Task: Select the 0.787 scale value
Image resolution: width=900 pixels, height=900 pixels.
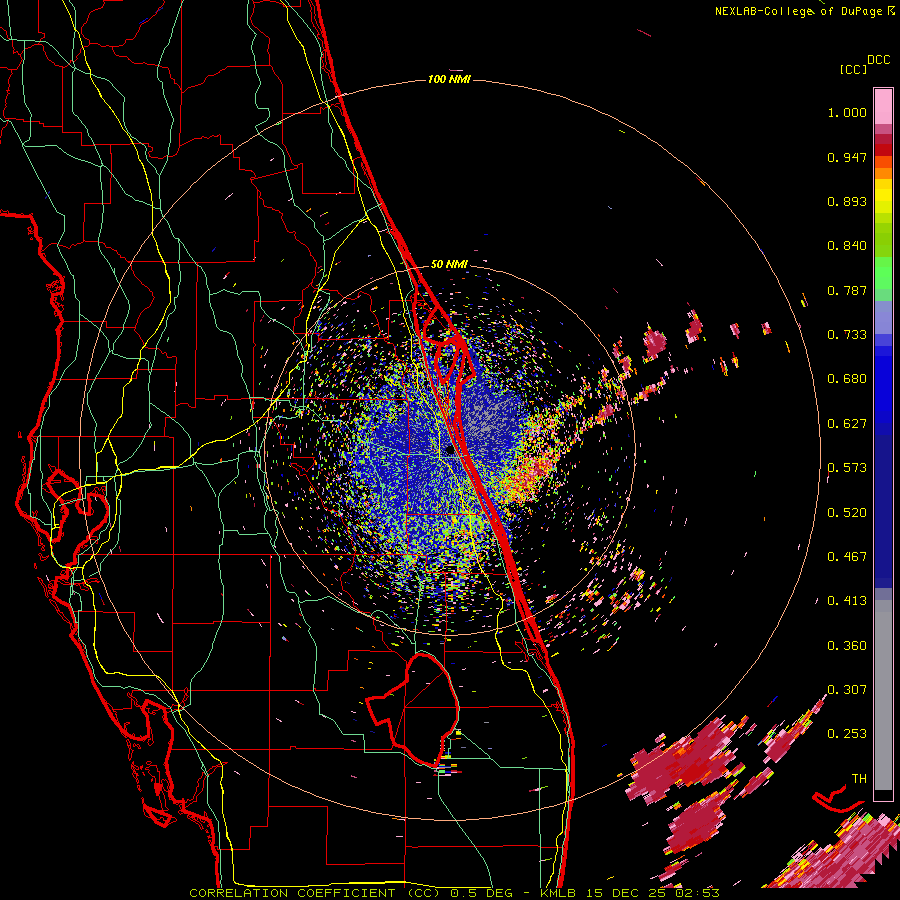Action: coord(847,290)
